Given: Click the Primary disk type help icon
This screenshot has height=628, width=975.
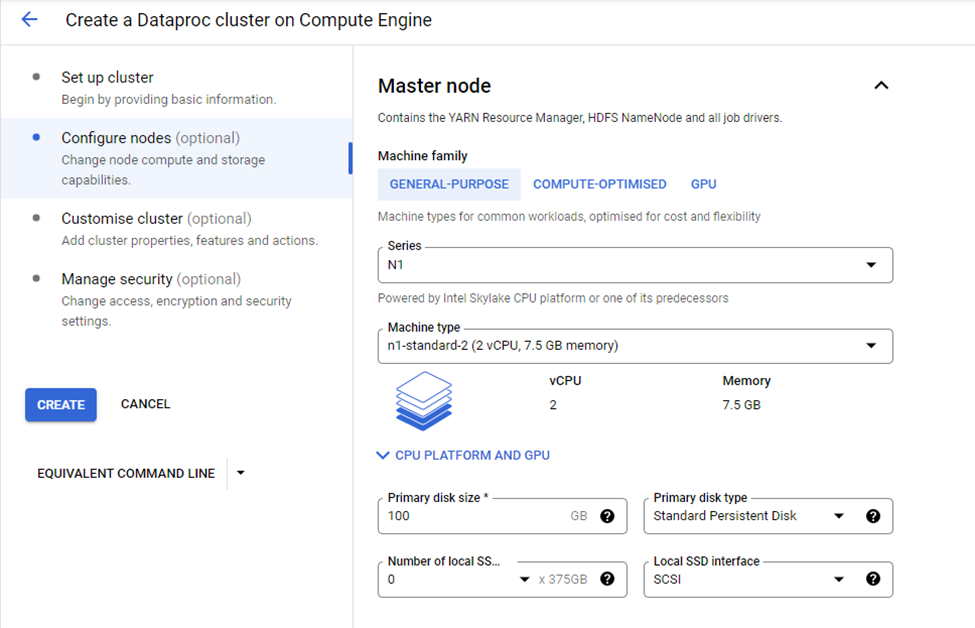Looking at the screenshot, I should [873, 516].
